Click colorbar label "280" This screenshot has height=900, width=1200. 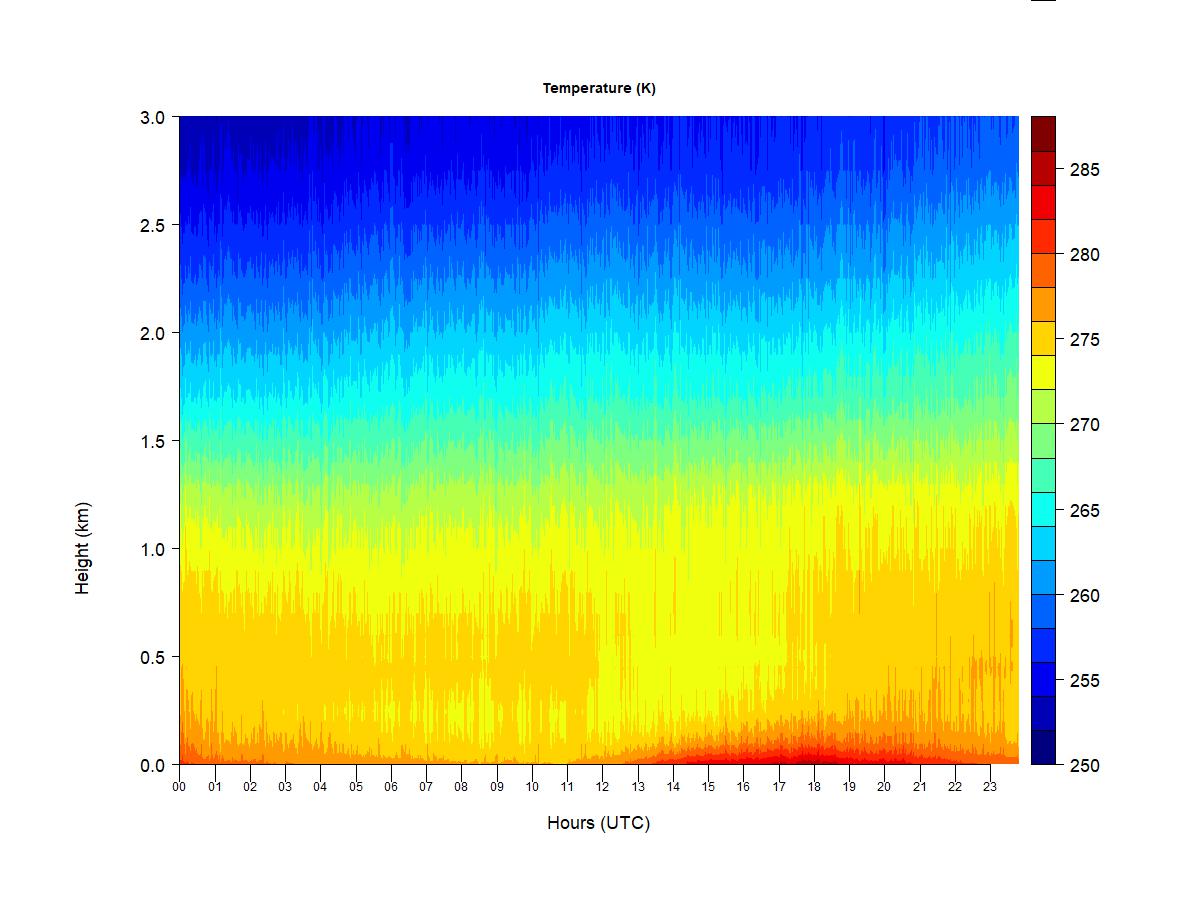pyautogui.click(x=1085, y=255)
